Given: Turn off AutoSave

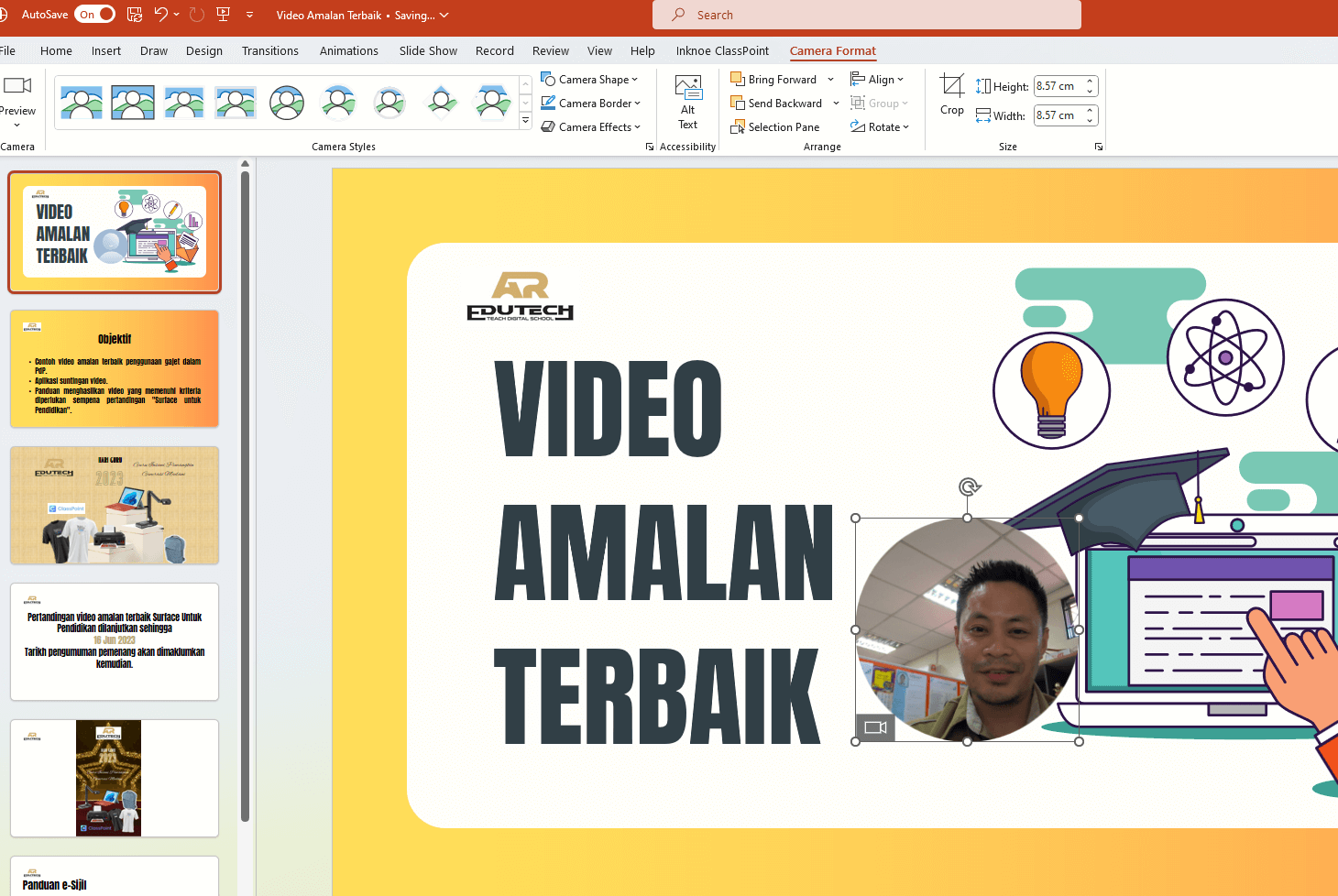Looking at the screenshot, I should 94,15.
